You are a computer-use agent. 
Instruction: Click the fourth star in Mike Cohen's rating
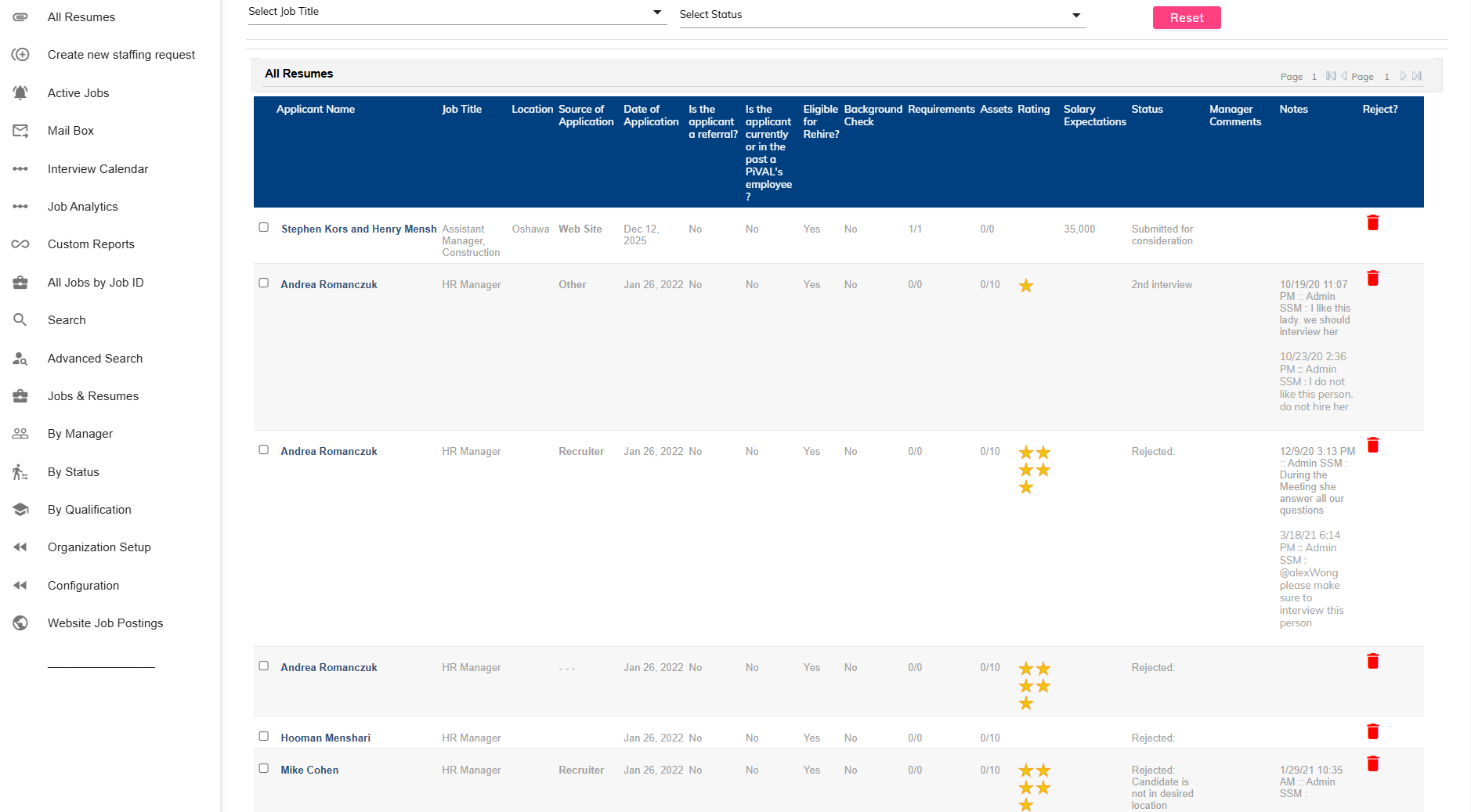1043,787
